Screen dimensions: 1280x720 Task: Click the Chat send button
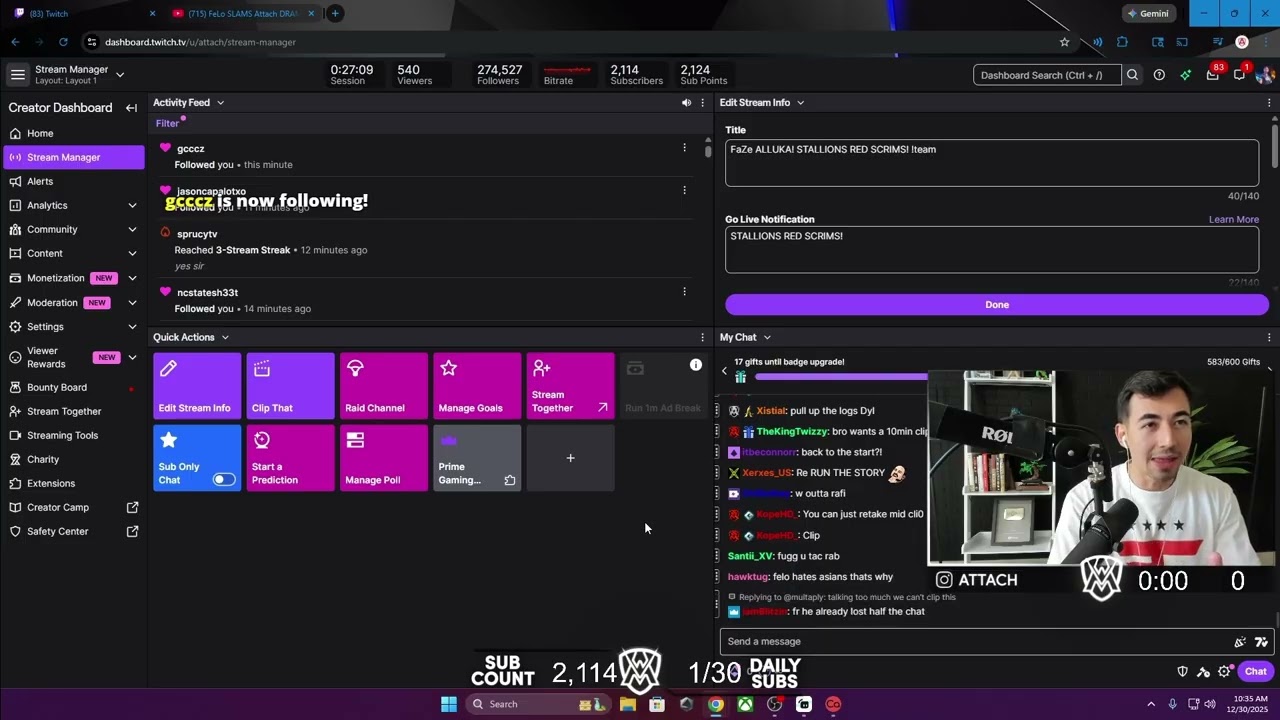point(1256,672)
